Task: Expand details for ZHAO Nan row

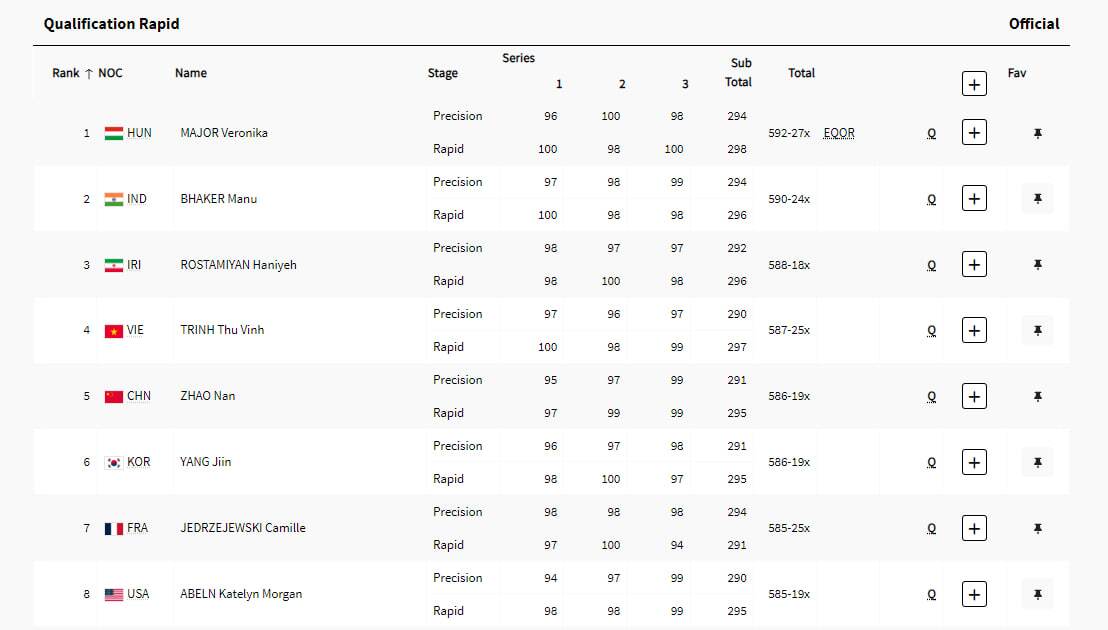Action: (974, 396)
